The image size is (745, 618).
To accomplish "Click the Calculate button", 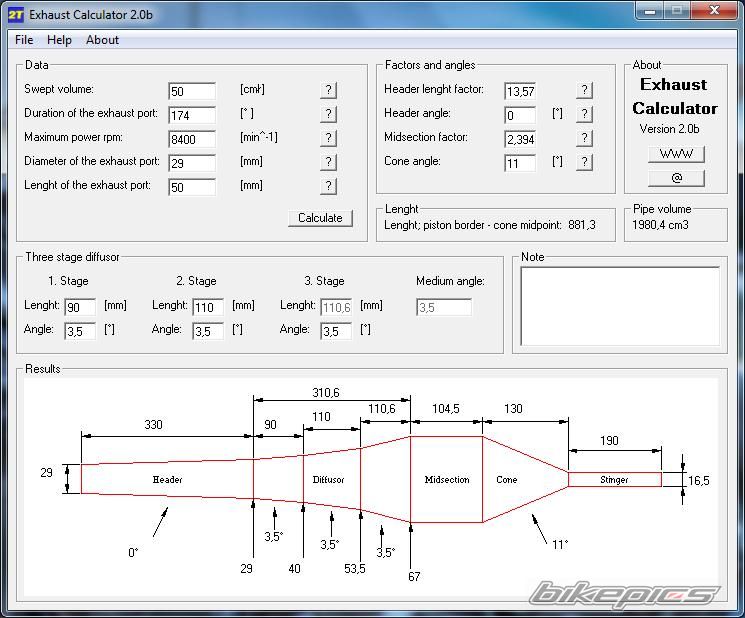I will click(x=320, y=218).
